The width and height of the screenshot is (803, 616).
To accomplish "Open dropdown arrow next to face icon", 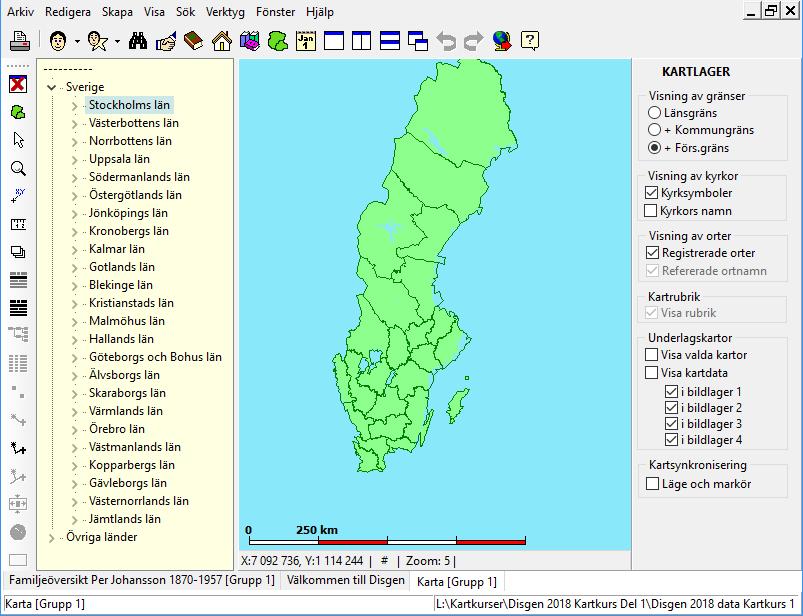I will coord(77,41).
